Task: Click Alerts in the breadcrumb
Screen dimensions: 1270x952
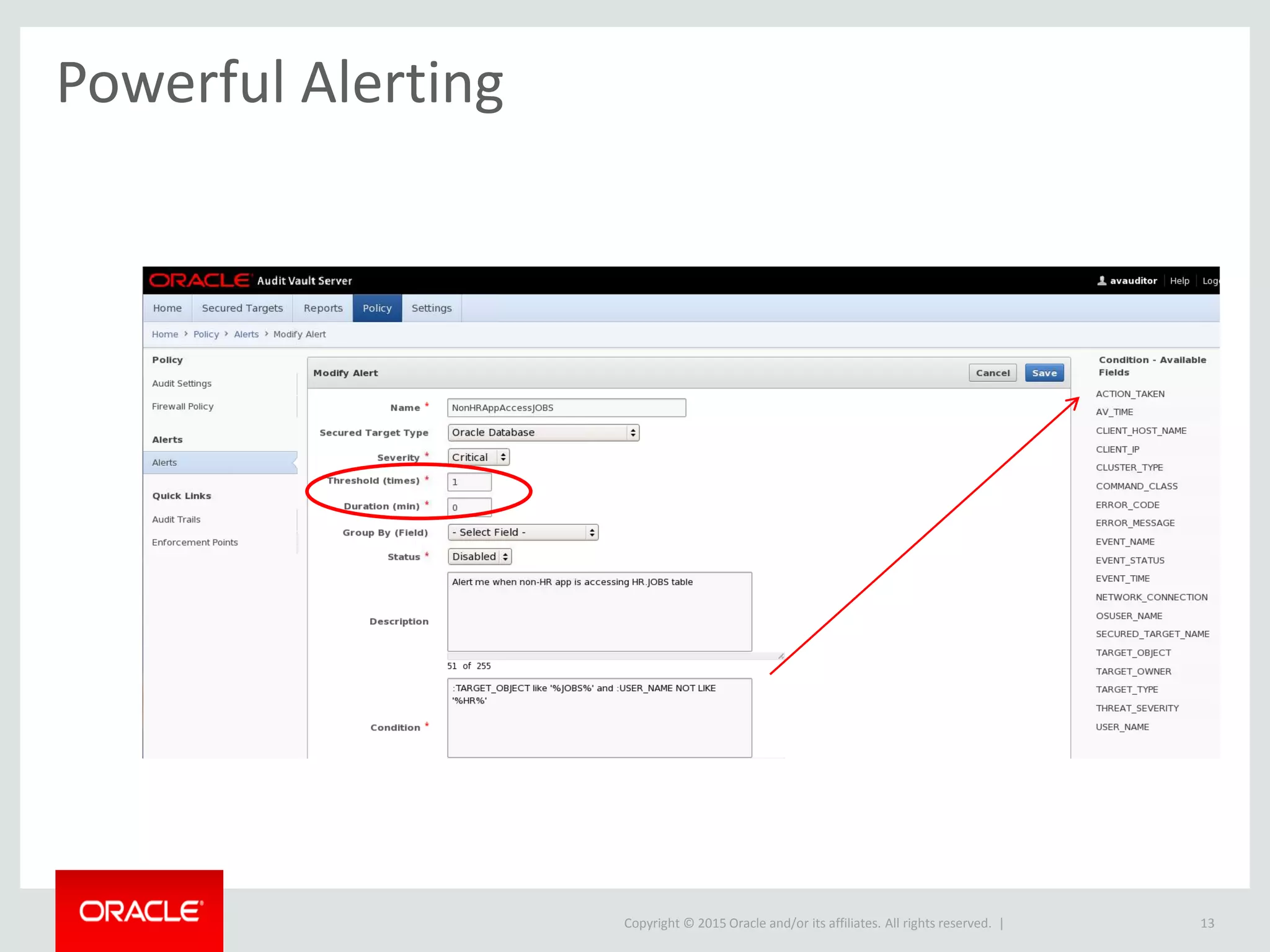Action: pyautogui.click(x=246, y=334)
